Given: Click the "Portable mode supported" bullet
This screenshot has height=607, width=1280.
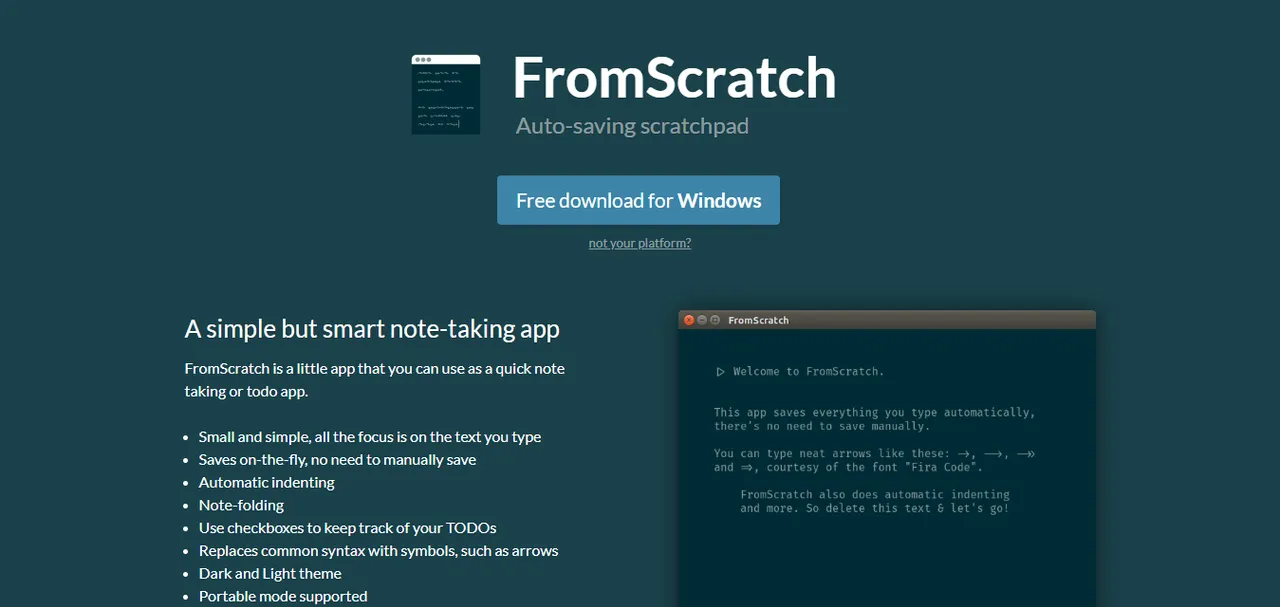Looking at the screenshot, I should coord(283,596).
